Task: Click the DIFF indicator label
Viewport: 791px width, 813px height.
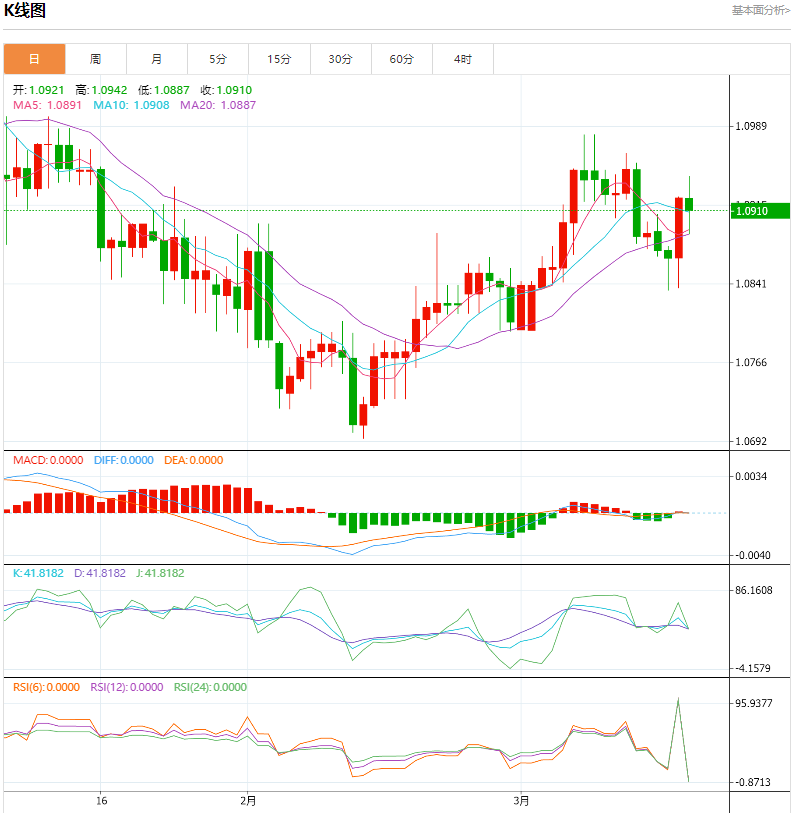Action: (125, 461)
